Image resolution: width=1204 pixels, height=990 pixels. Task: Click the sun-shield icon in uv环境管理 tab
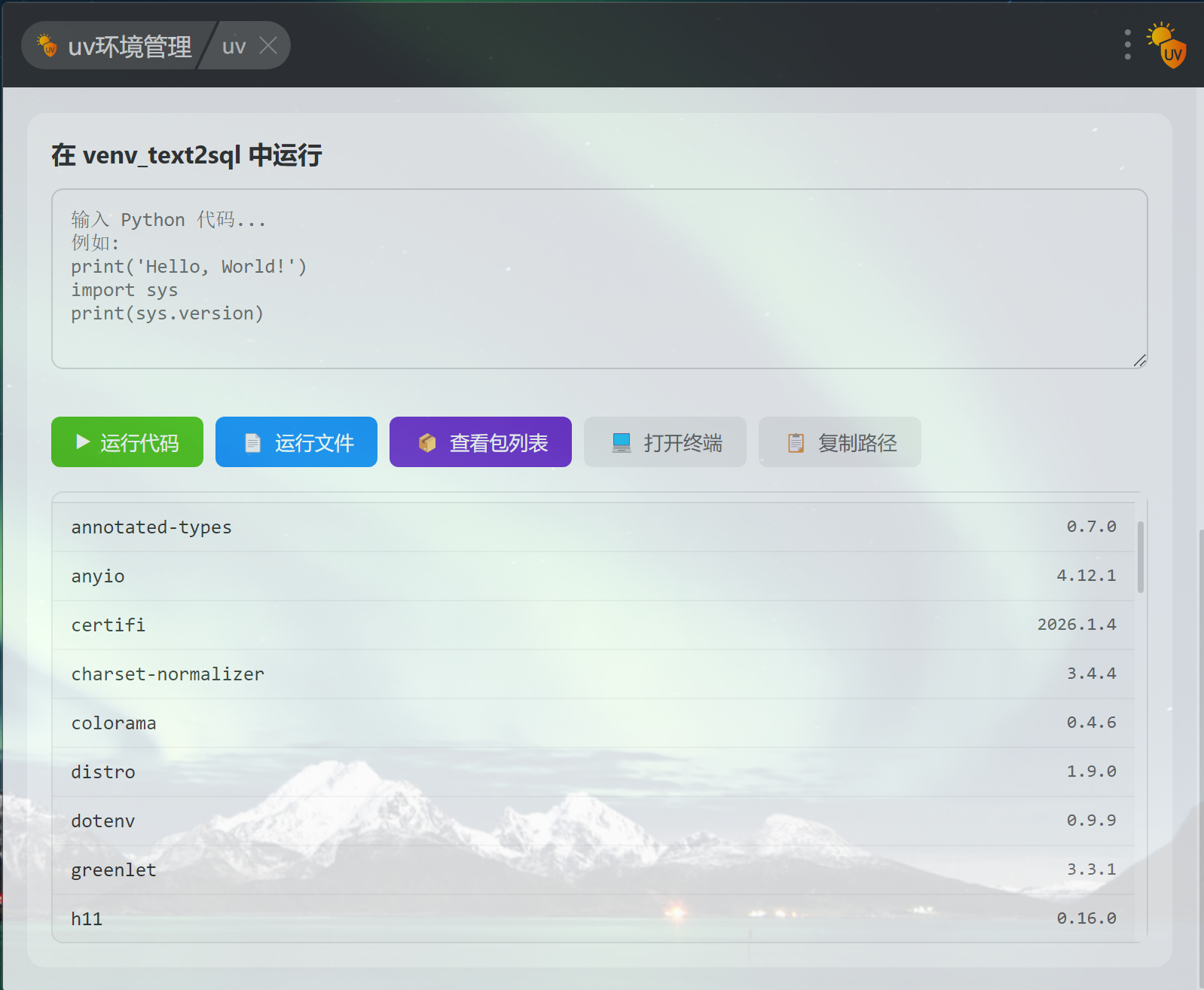coord(47,46)
